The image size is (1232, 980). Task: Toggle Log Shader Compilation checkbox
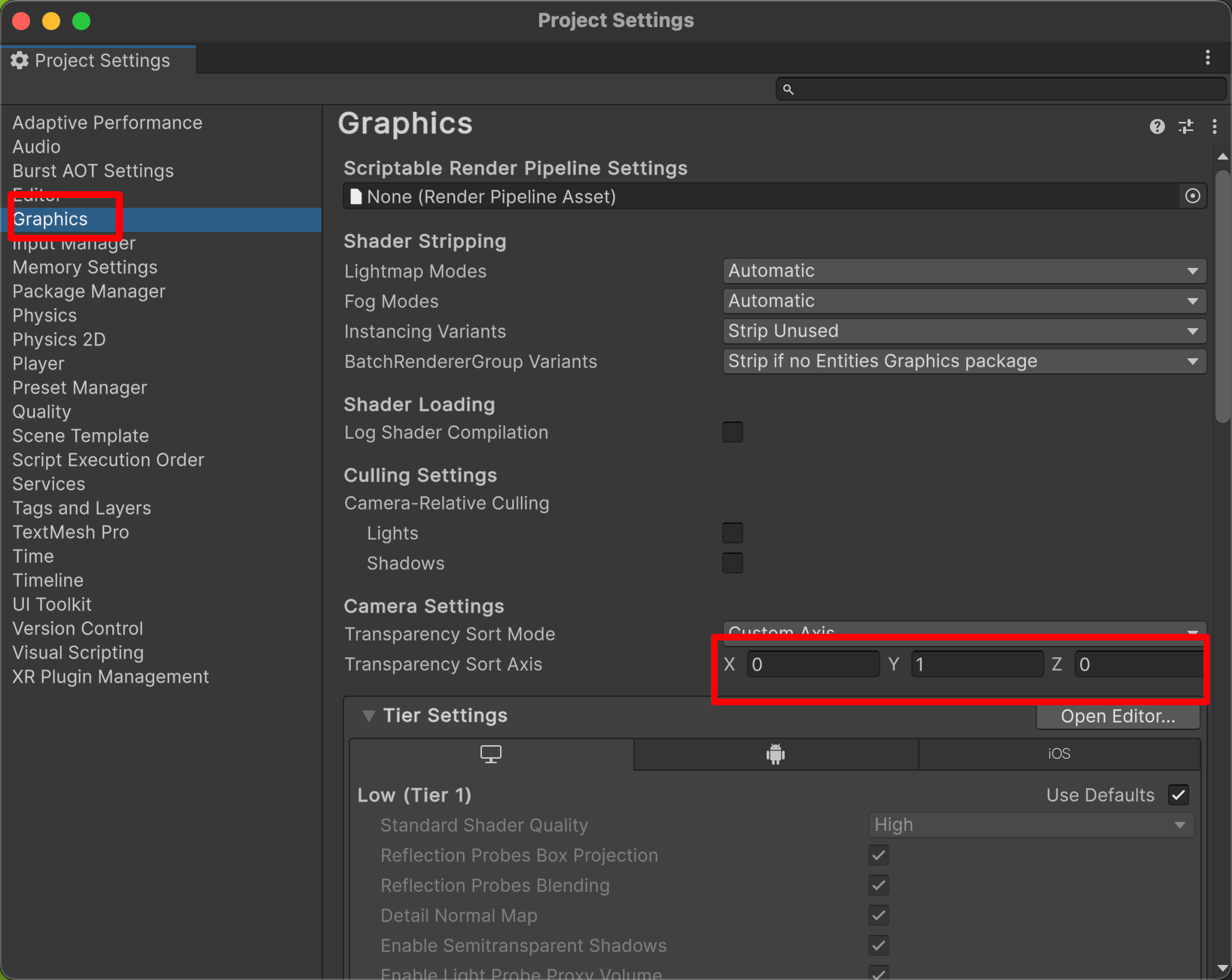click(733, 432)
